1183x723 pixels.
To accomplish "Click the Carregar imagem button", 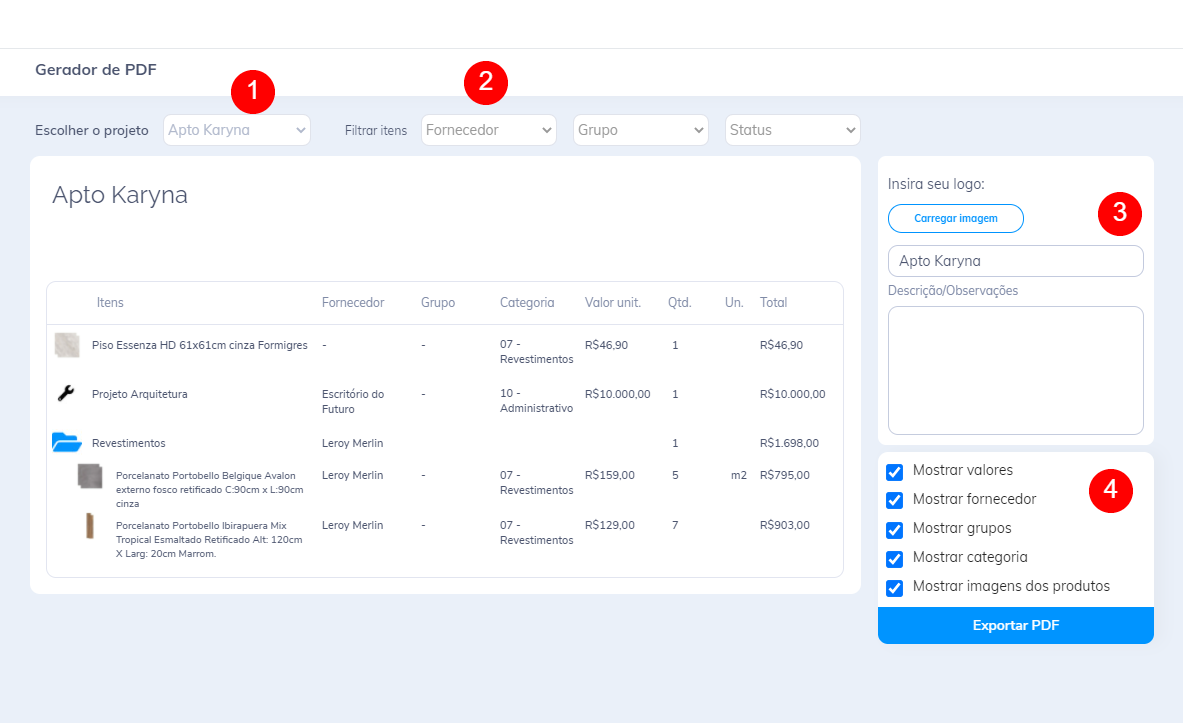I will [x=956, y=218].
